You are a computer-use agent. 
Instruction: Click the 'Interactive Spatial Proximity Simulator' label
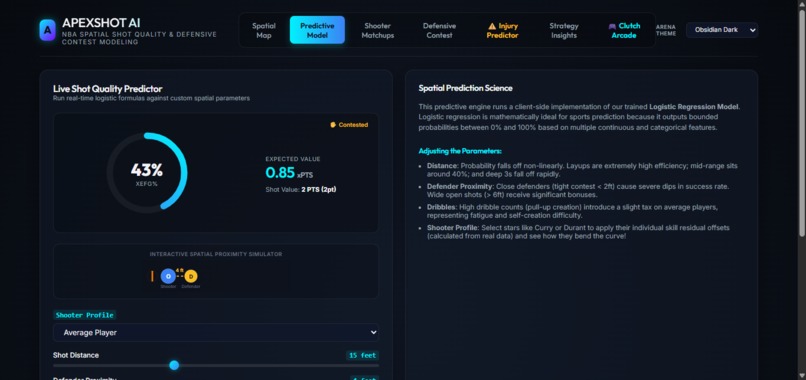(216, 254)
